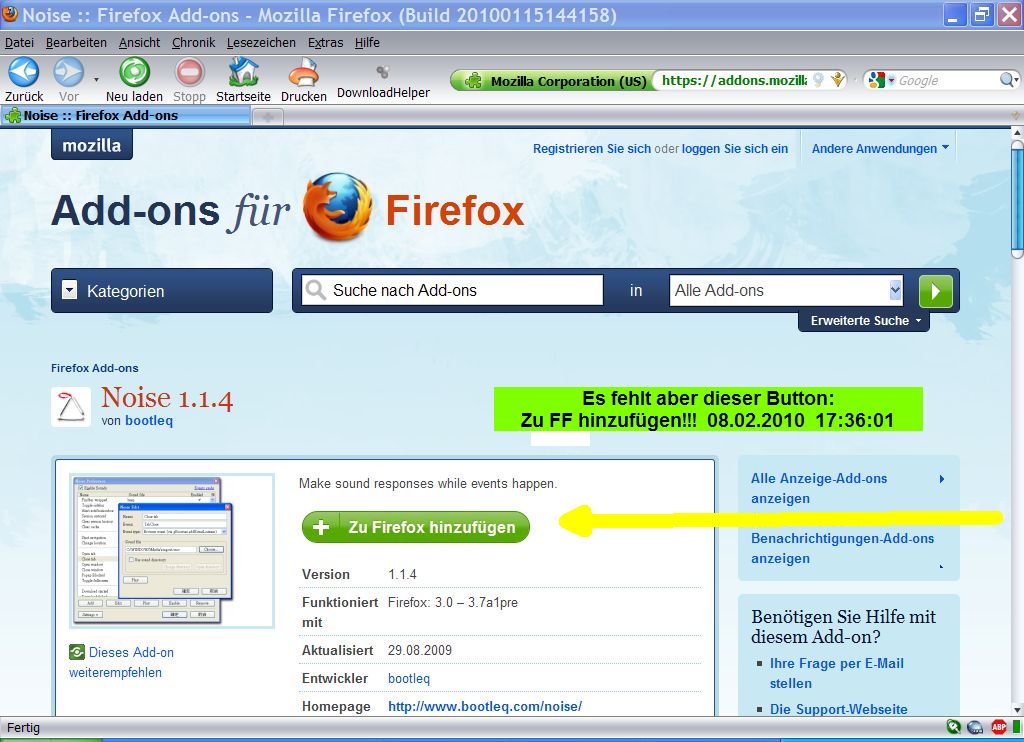Viewport: 1024px width, 742px height.
Task: Open the Datei menu
Action: pyautogui.click(x=19, y=42)
